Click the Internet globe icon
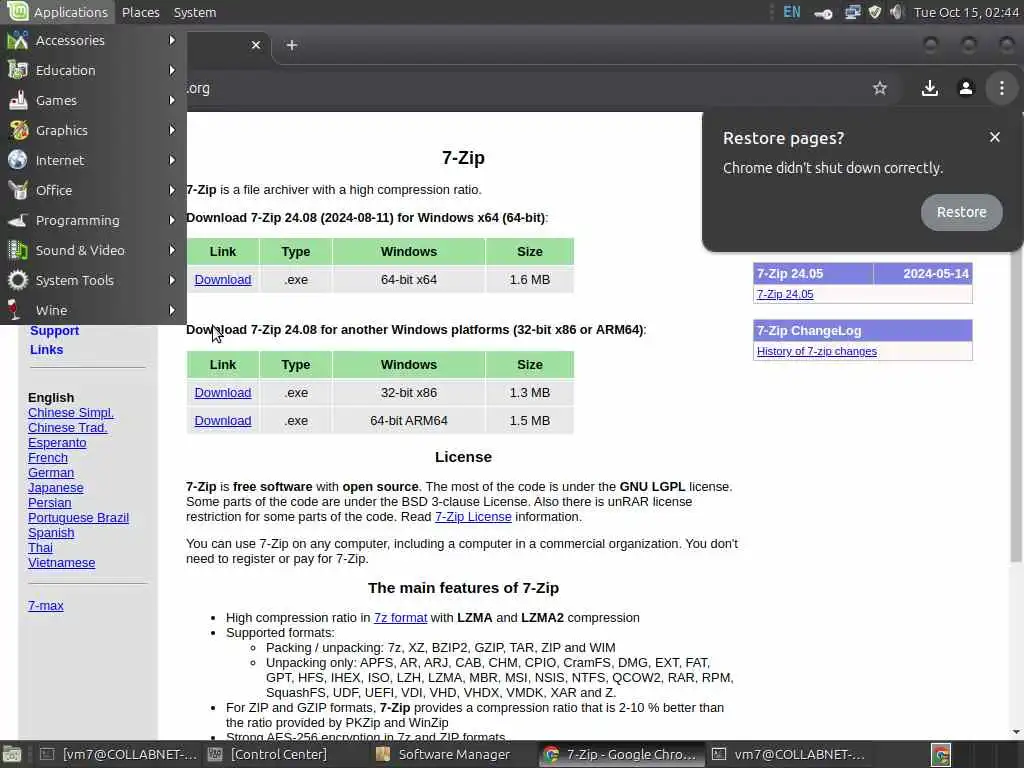 pos(18,161)
